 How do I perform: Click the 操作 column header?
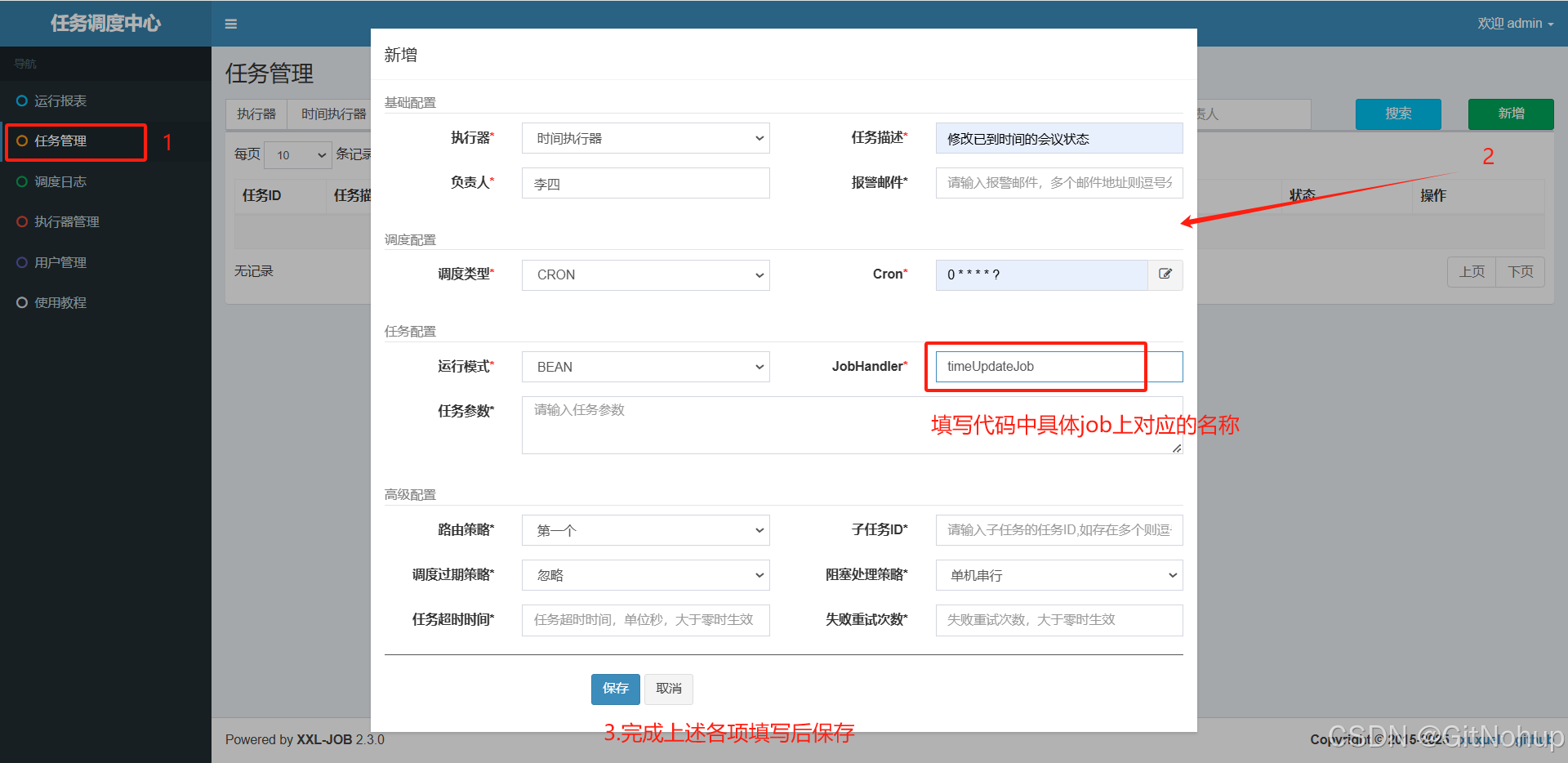click(x=1432, y=195)
